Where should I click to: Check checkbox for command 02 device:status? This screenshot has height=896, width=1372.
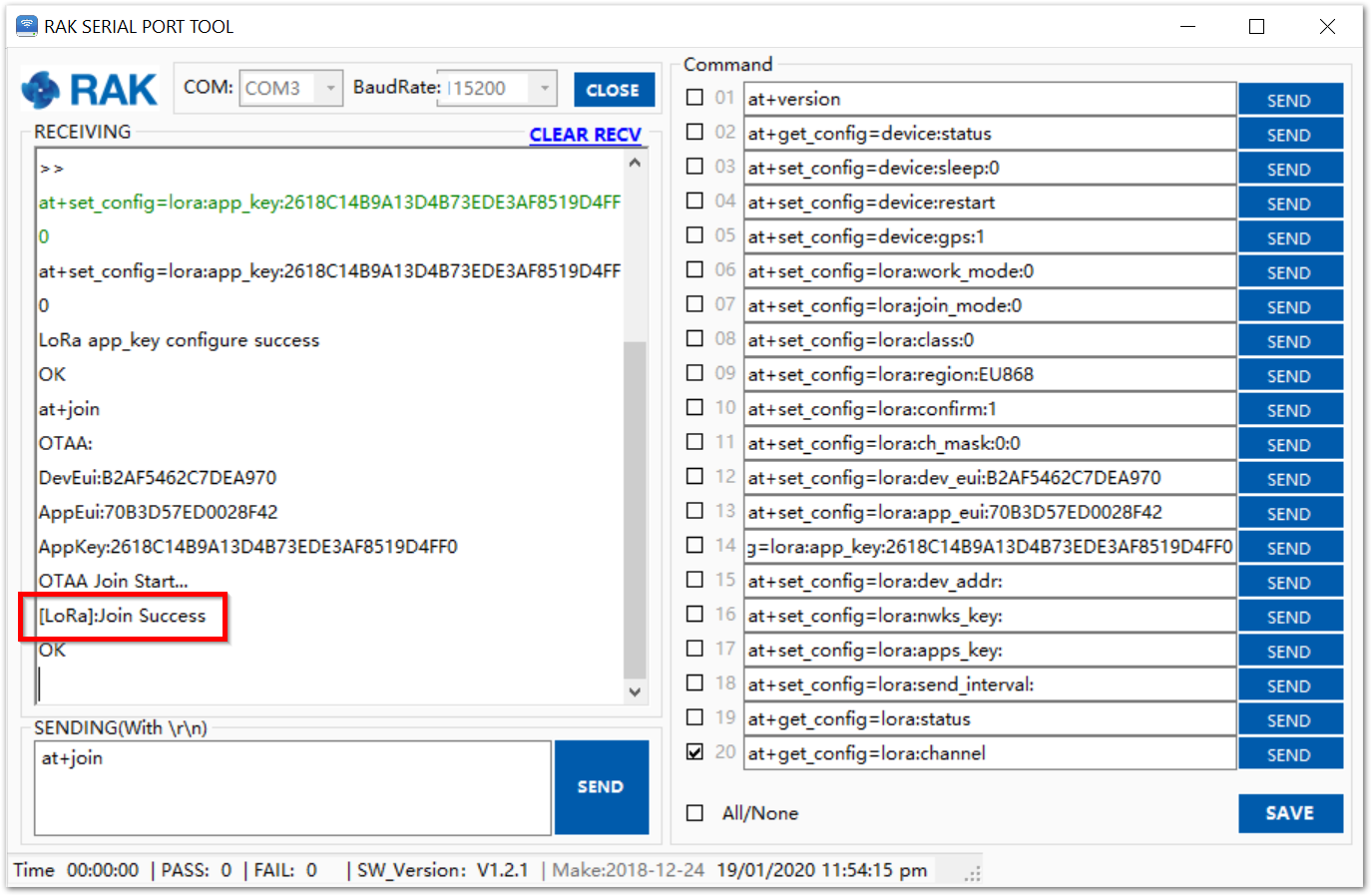694,132
